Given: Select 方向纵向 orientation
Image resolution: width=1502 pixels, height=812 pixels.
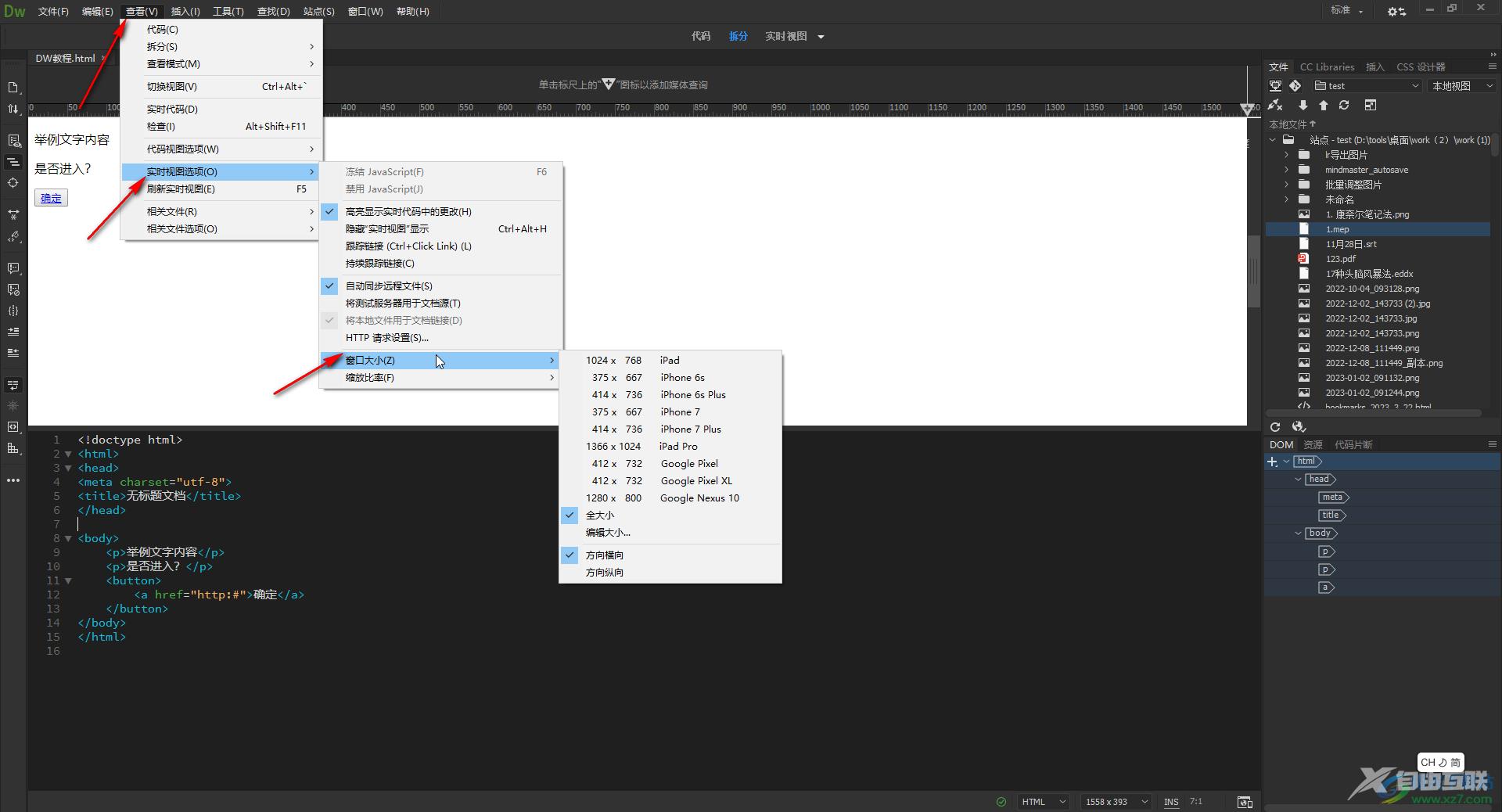Looking at the screenshot, I should click(670, 573).
